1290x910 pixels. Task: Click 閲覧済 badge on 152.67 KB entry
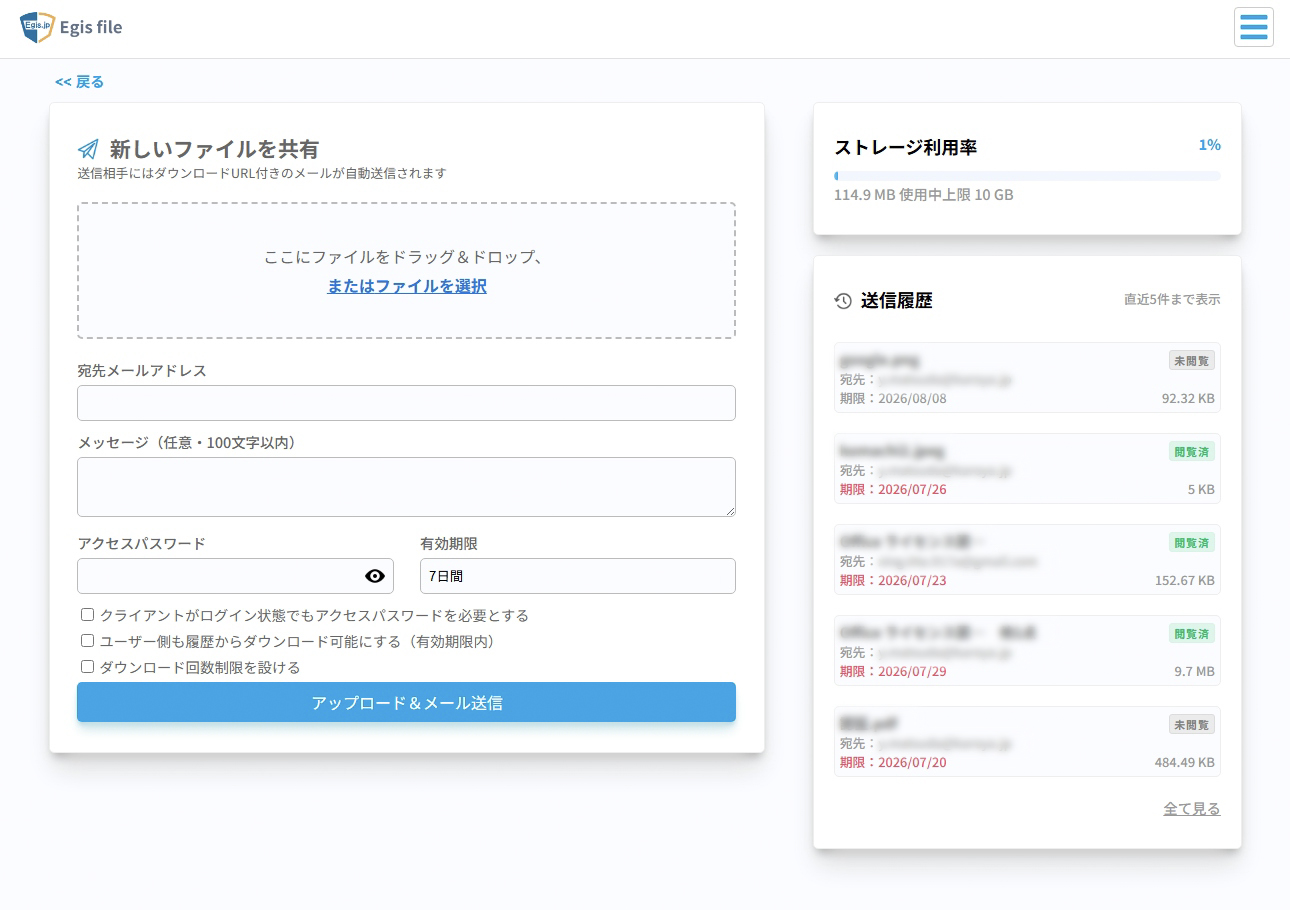pyautogui.click(x=1192, y=543)
